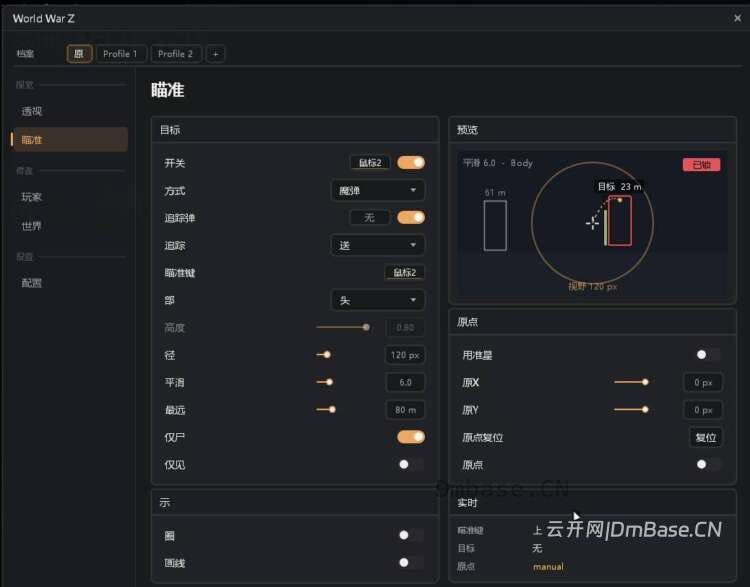Open the 追踪 dropdown

pos(377,245)
